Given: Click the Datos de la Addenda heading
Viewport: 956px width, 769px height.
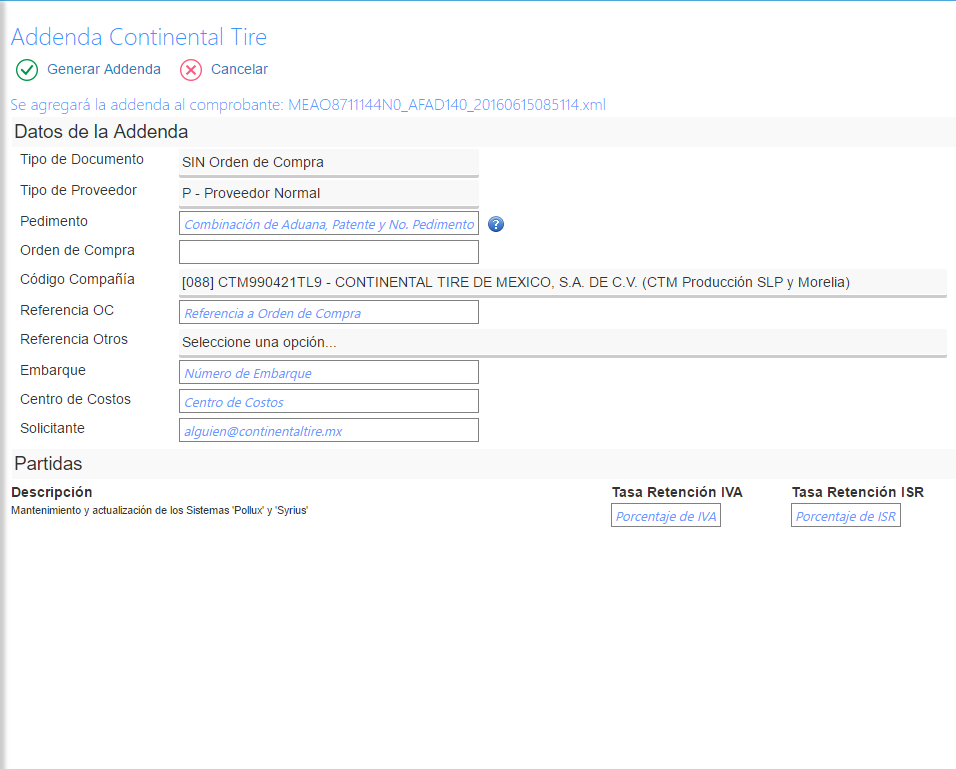Looking at the screenshot, I should 101,132.
